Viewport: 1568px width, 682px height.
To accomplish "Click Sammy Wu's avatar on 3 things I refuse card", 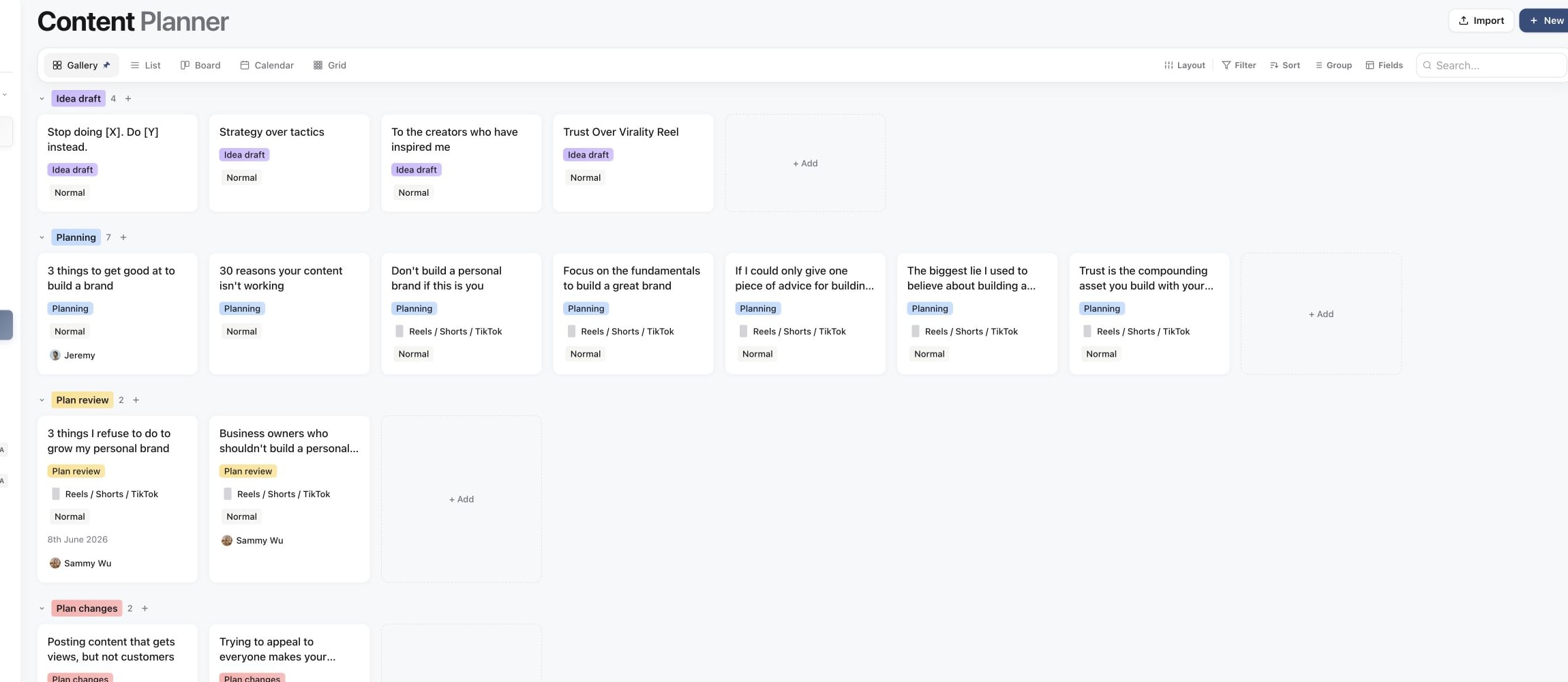I will click(55, 563).
